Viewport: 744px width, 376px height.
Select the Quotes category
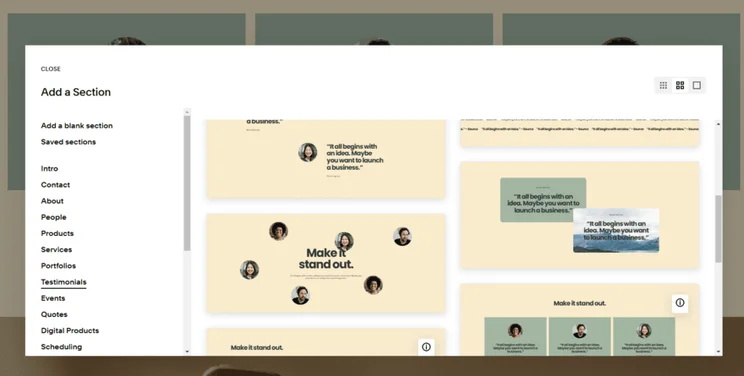(54, 314)
